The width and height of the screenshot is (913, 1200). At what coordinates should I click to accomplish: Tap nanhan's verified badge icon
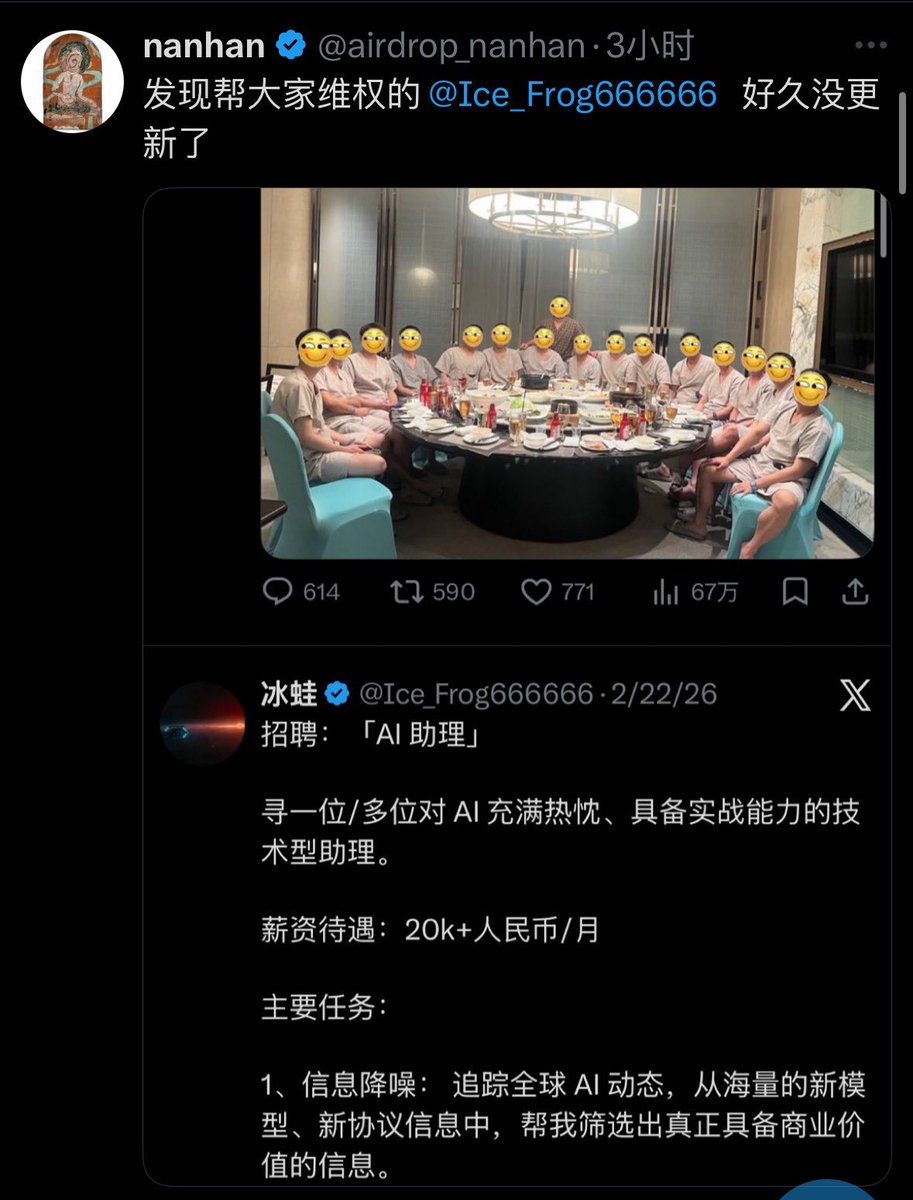coord(291,45)
